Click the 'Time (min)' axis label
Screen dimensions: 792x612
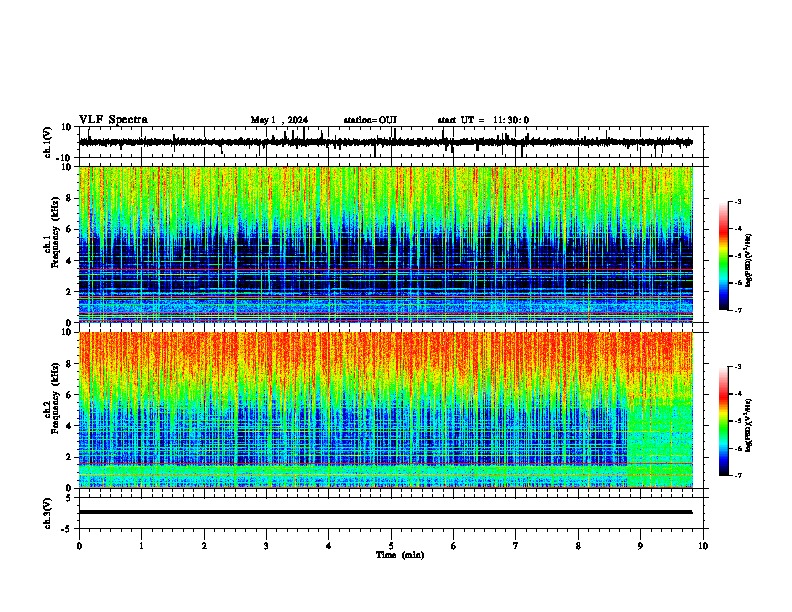(x=400, y=555)
